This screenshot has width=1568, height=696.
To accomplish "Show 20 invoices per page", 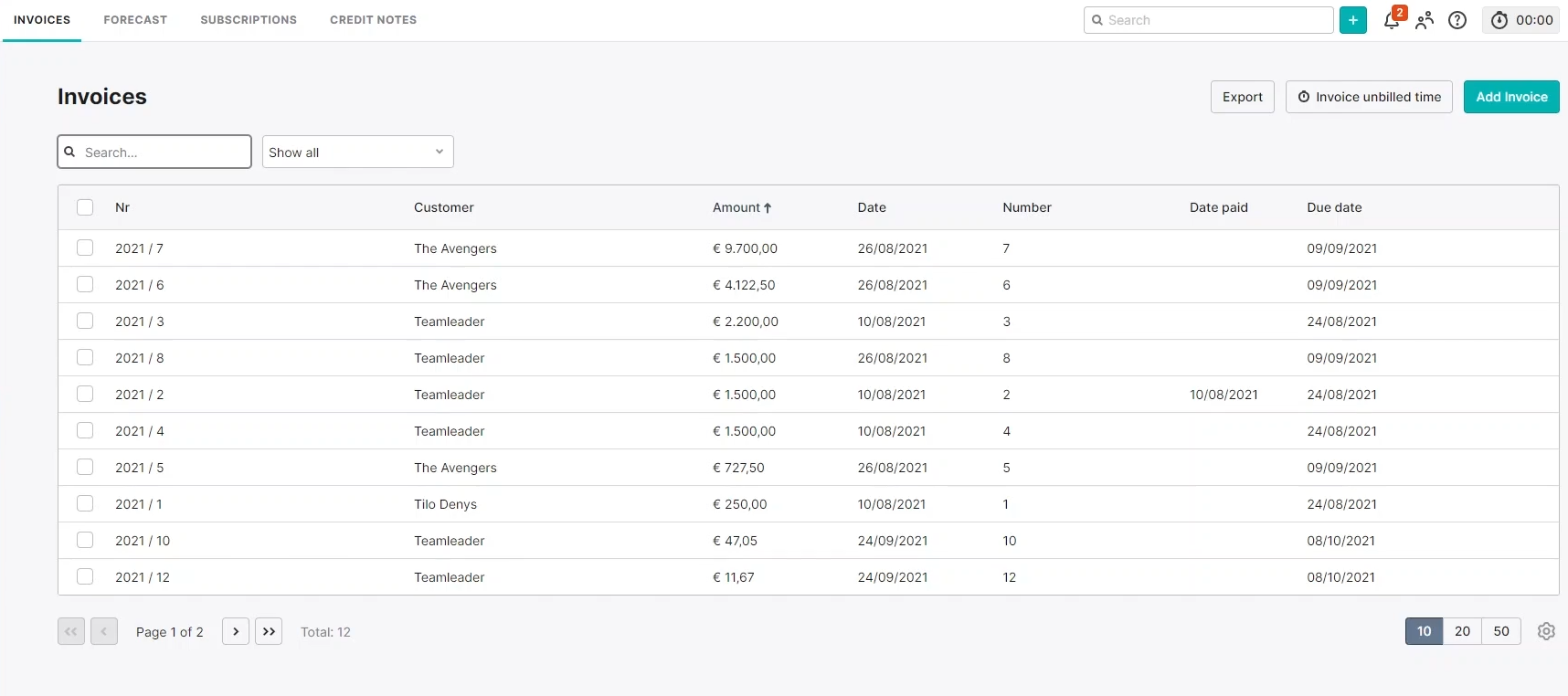I will [x=1462, y=631].
